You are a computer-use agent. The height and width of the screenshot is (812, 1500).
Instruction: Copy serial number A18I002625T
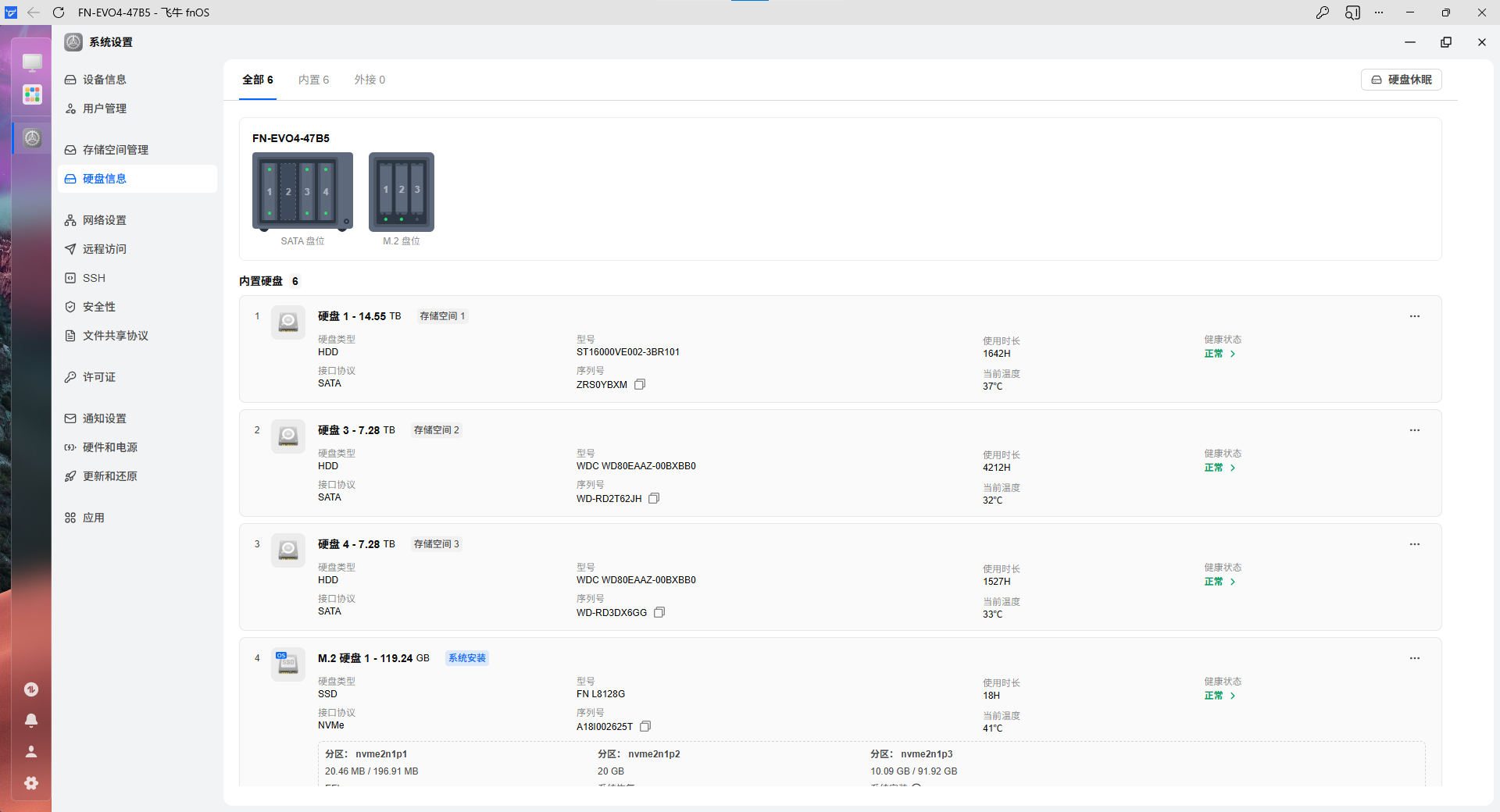coord(645,726)
